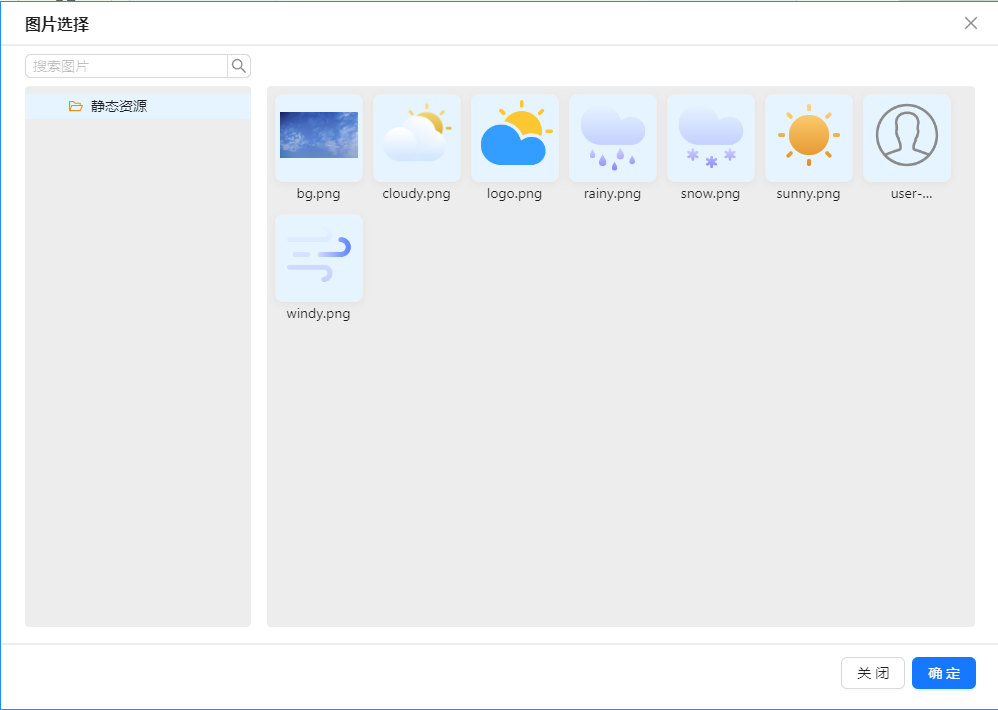Click the search magnifier icon
Screen dimensions: 998x710
239,66
